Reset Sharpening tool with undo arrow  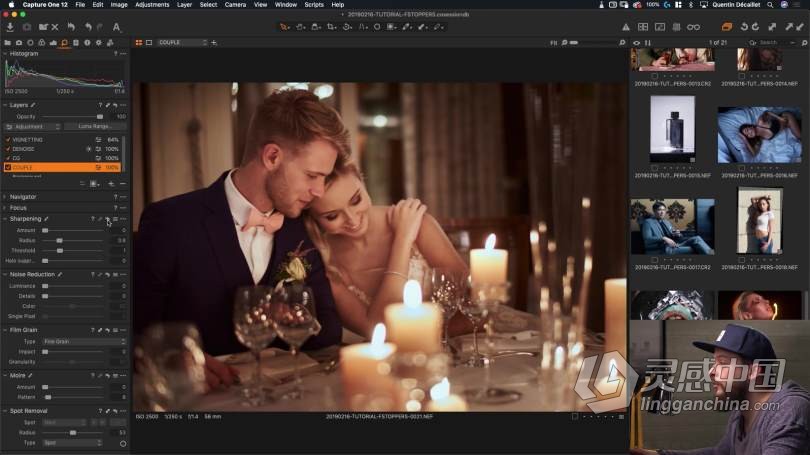click(107, 219)
